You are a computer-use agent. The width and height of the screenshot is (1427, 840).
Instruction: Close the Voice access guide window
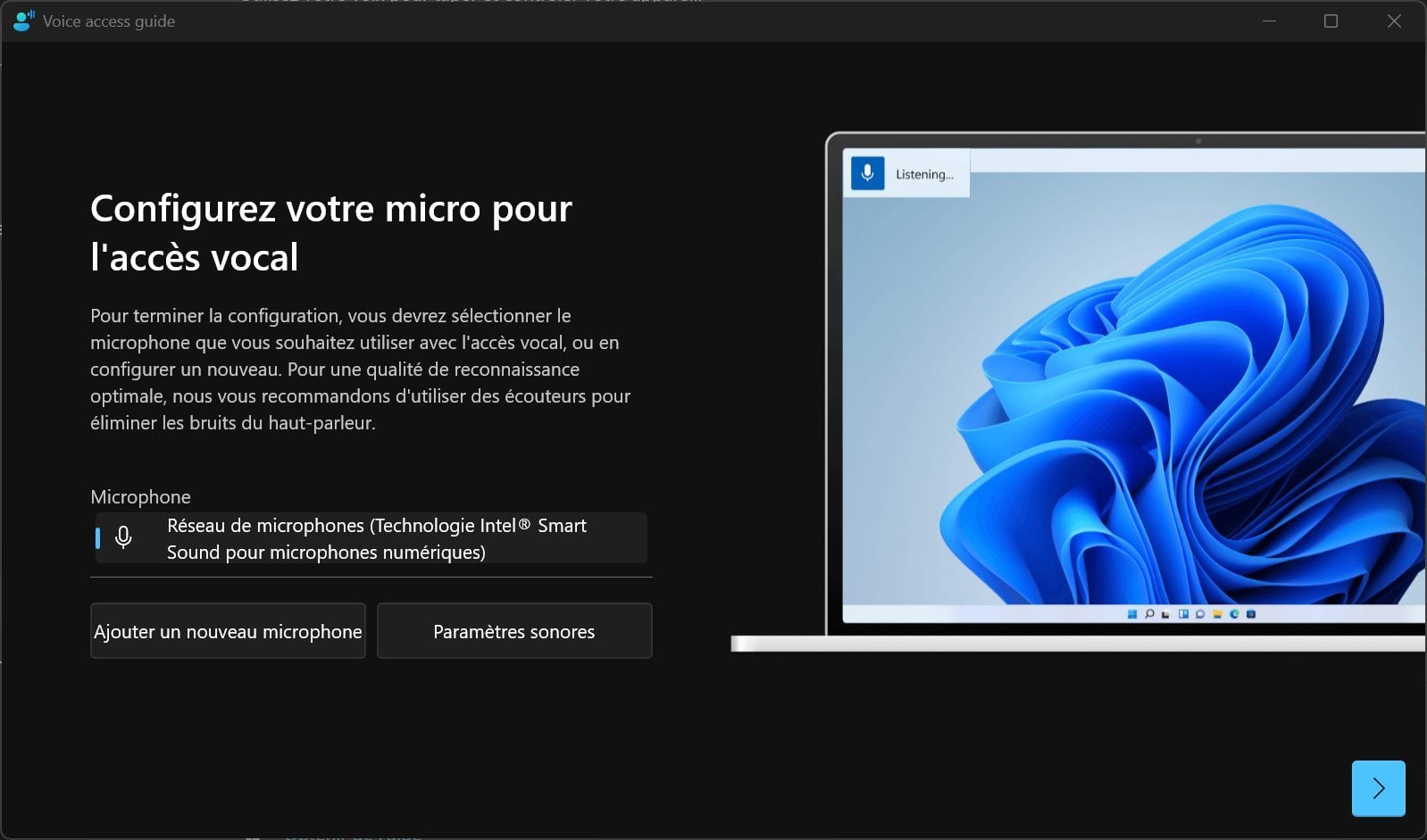click(x=1394, y=21)
